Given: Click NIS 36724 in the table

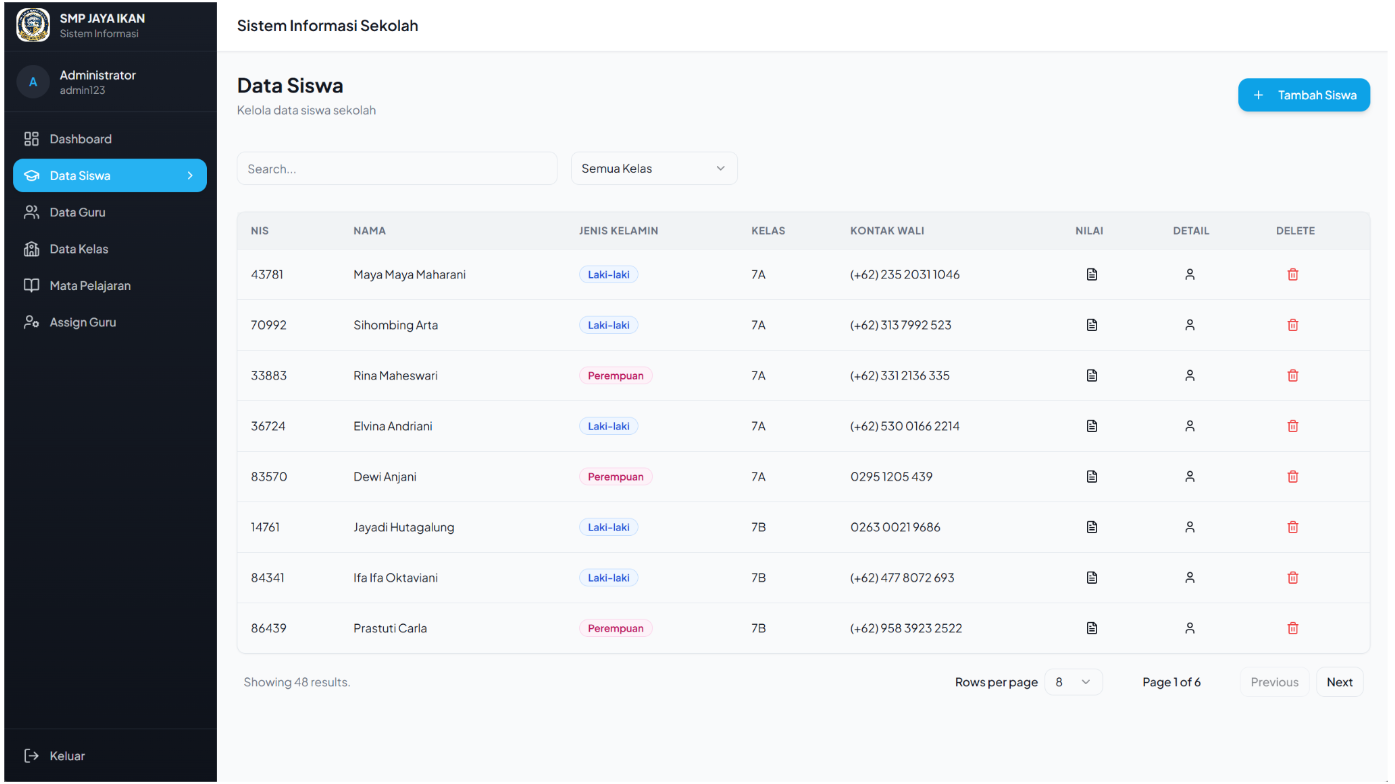Looking at the screenshot, I should coord(268,426).
